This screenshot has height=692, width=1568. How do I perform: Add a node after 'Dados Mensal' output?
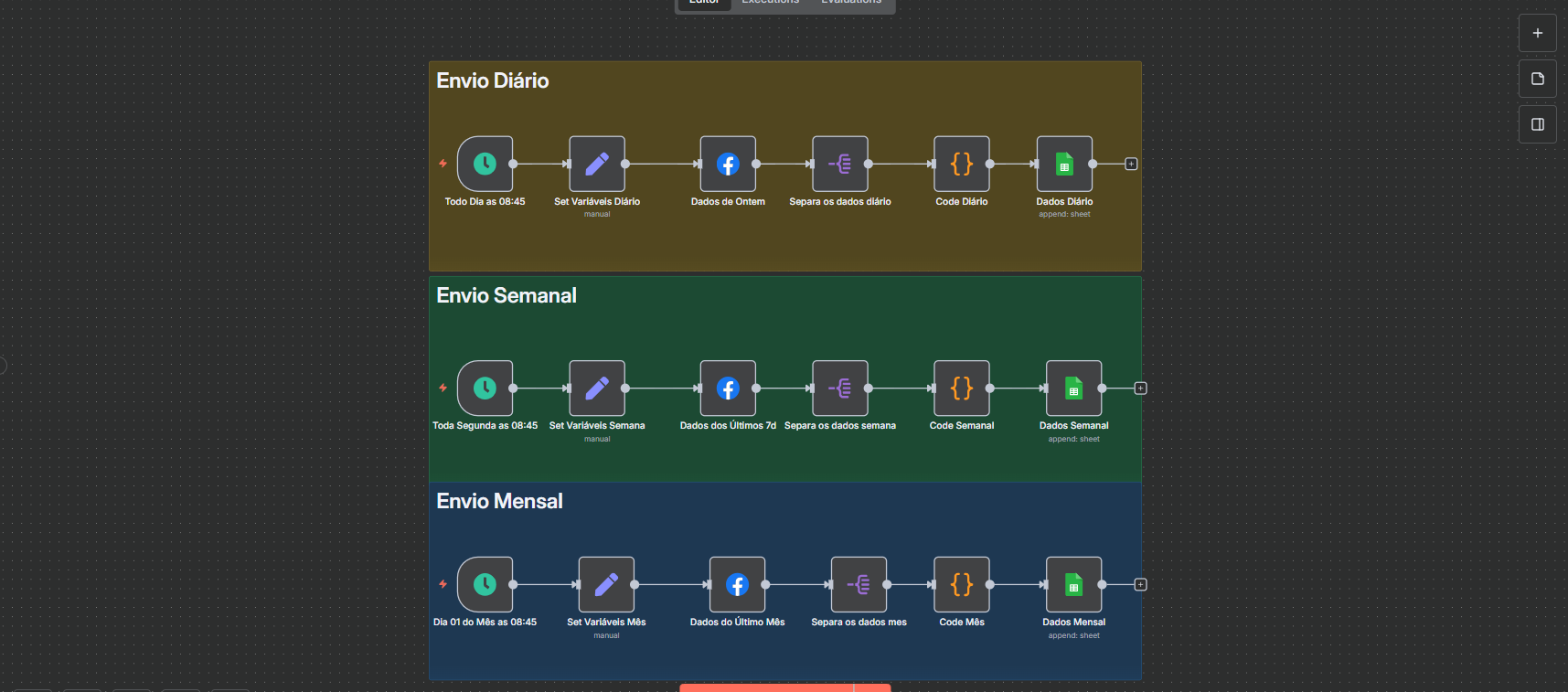tap(1140, 585)
